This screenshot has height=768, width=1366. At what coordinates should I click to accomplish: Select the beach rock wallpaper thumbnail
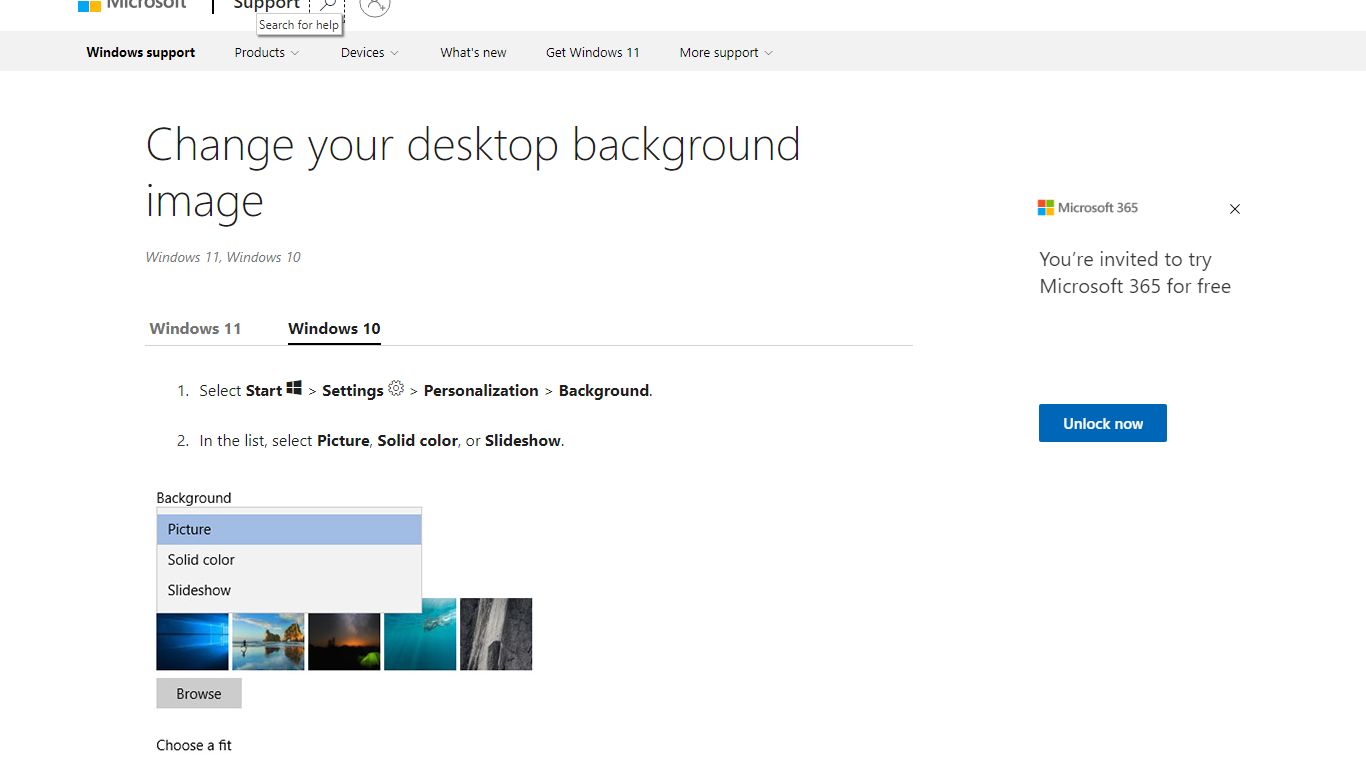pyautogui.click(x=268, y=640)
